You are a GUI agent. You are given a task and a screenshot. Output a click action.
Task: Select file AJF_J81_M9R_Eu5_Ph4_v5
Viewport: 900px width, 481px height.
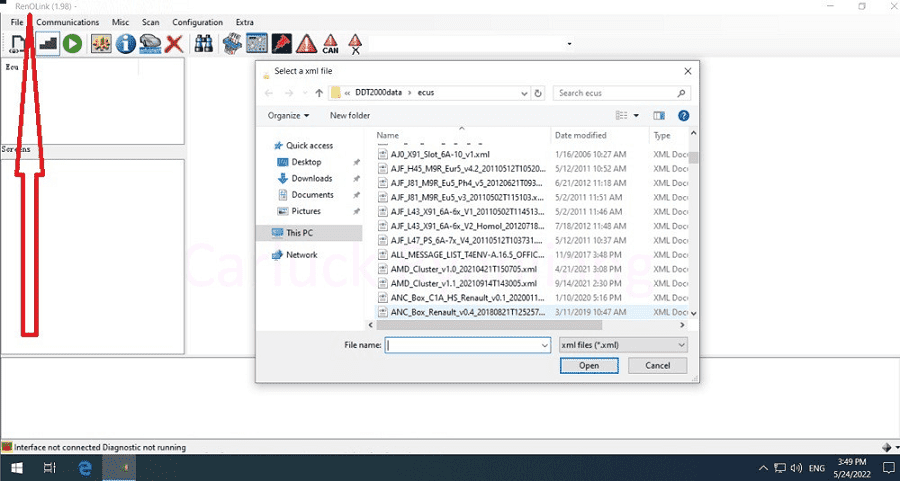[x=467, y=183]
